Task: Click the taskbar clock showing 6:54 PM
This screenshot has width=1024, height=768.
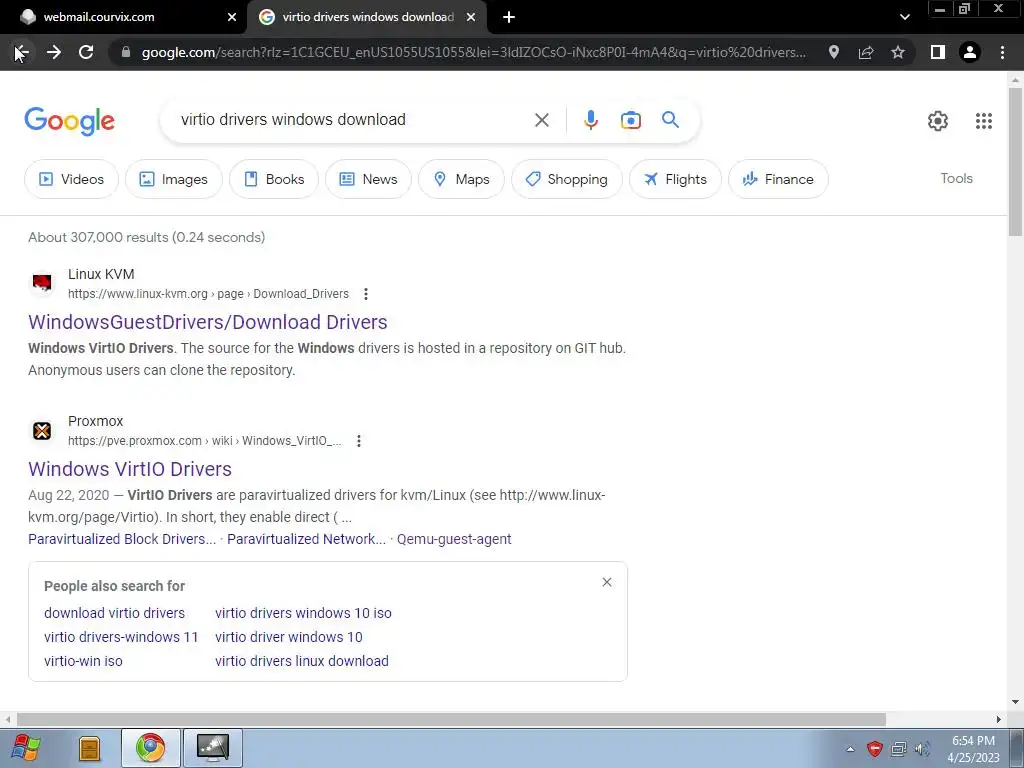Action: (x=973, y=749)
